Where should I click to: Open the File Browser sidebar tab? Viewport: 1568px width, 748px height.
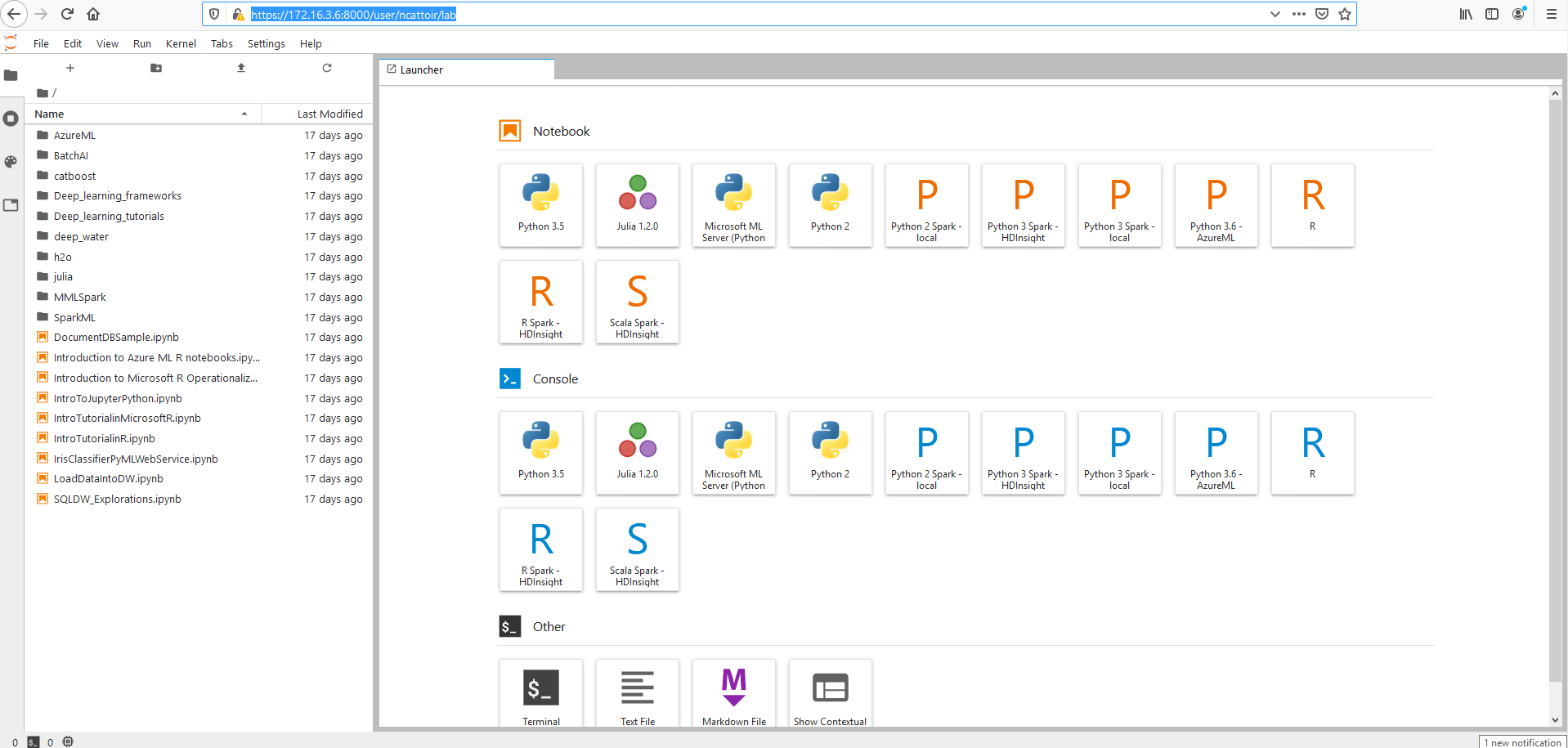[11, 75]
